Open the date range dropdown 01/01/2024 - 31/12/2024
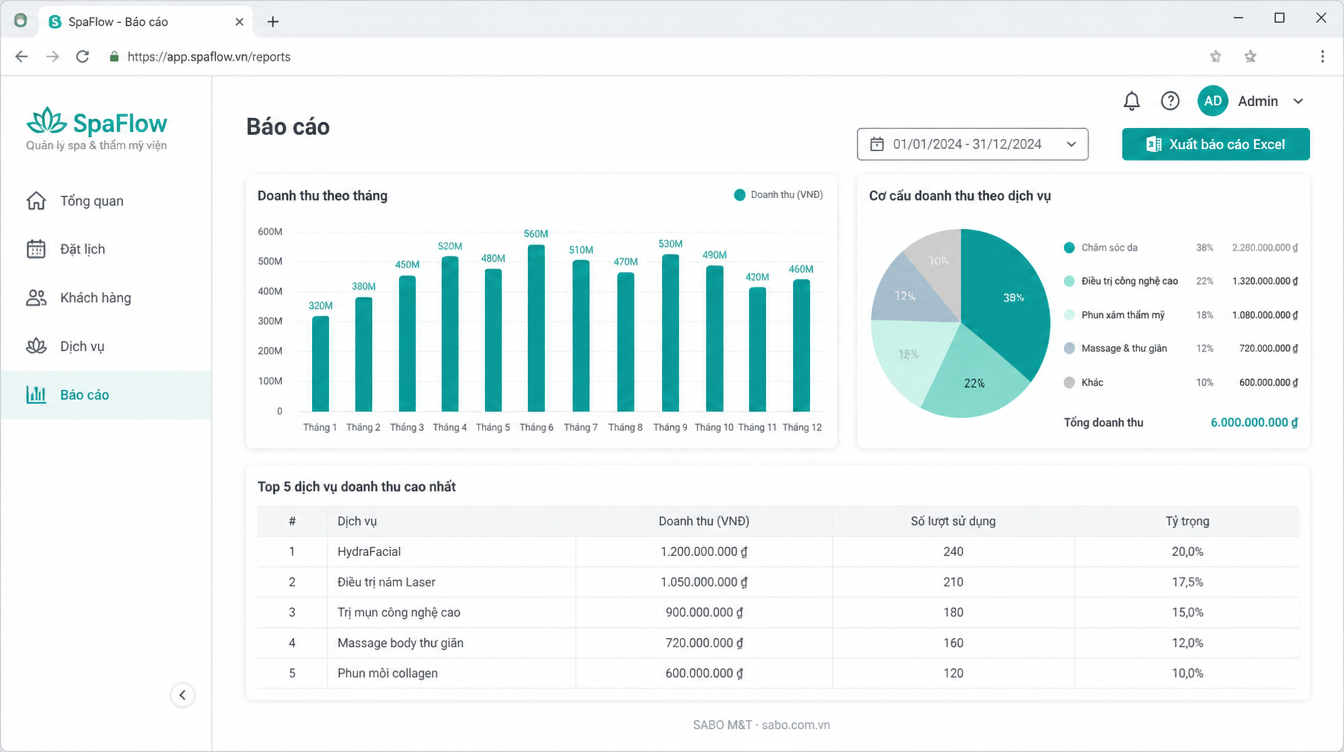This screenshot has height=752, width=1344. point(972,144)
